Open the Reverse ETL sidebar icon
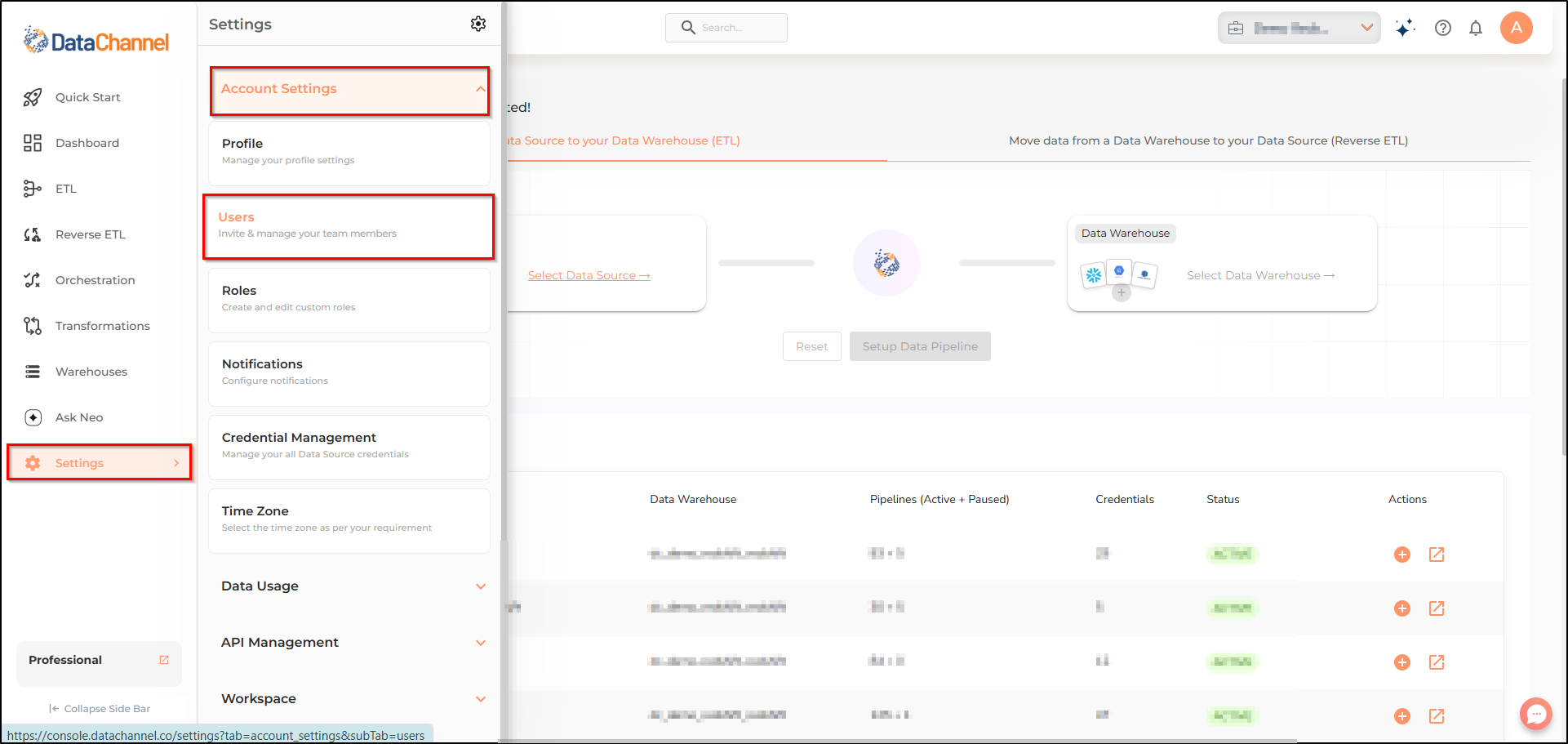Screen dimensions: 1568x744 click(33, 234)
